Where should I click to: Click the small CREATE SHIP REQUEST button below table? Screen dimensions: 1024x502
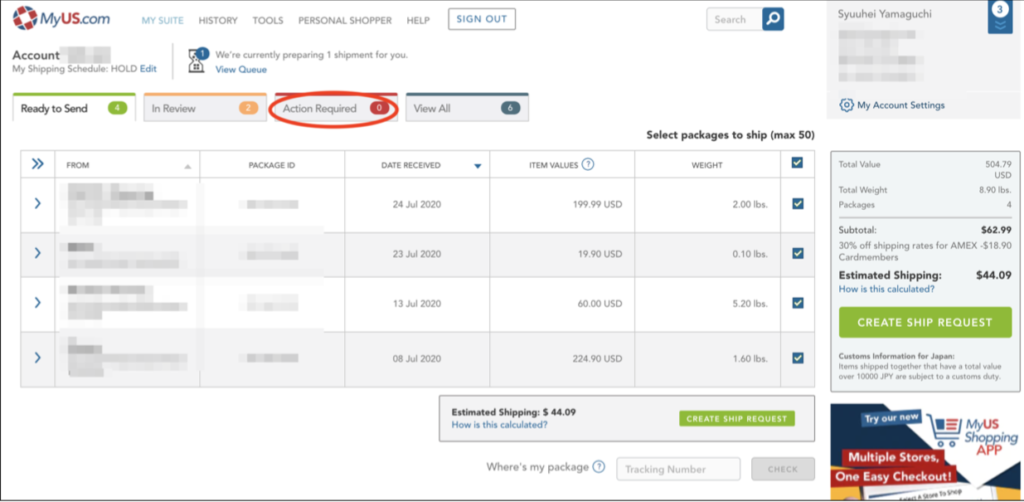coord(737,418)
